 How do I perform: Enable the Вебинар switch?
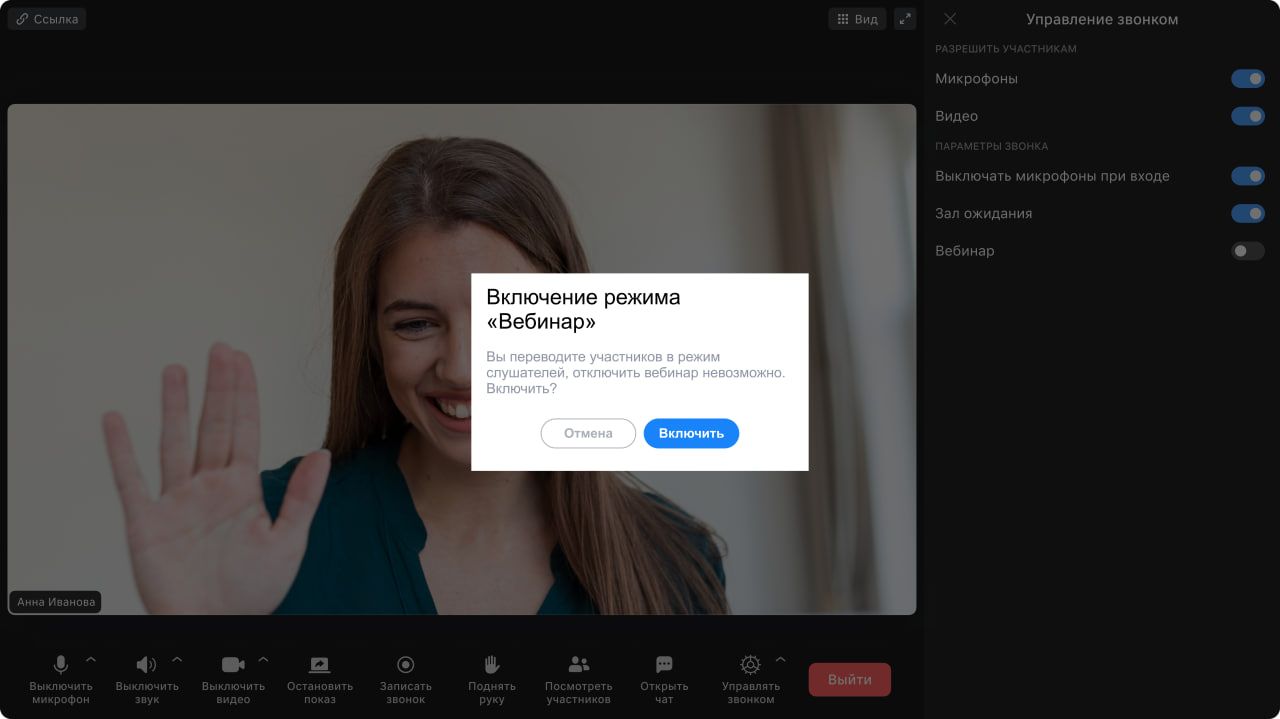(x=1247, y=251)
